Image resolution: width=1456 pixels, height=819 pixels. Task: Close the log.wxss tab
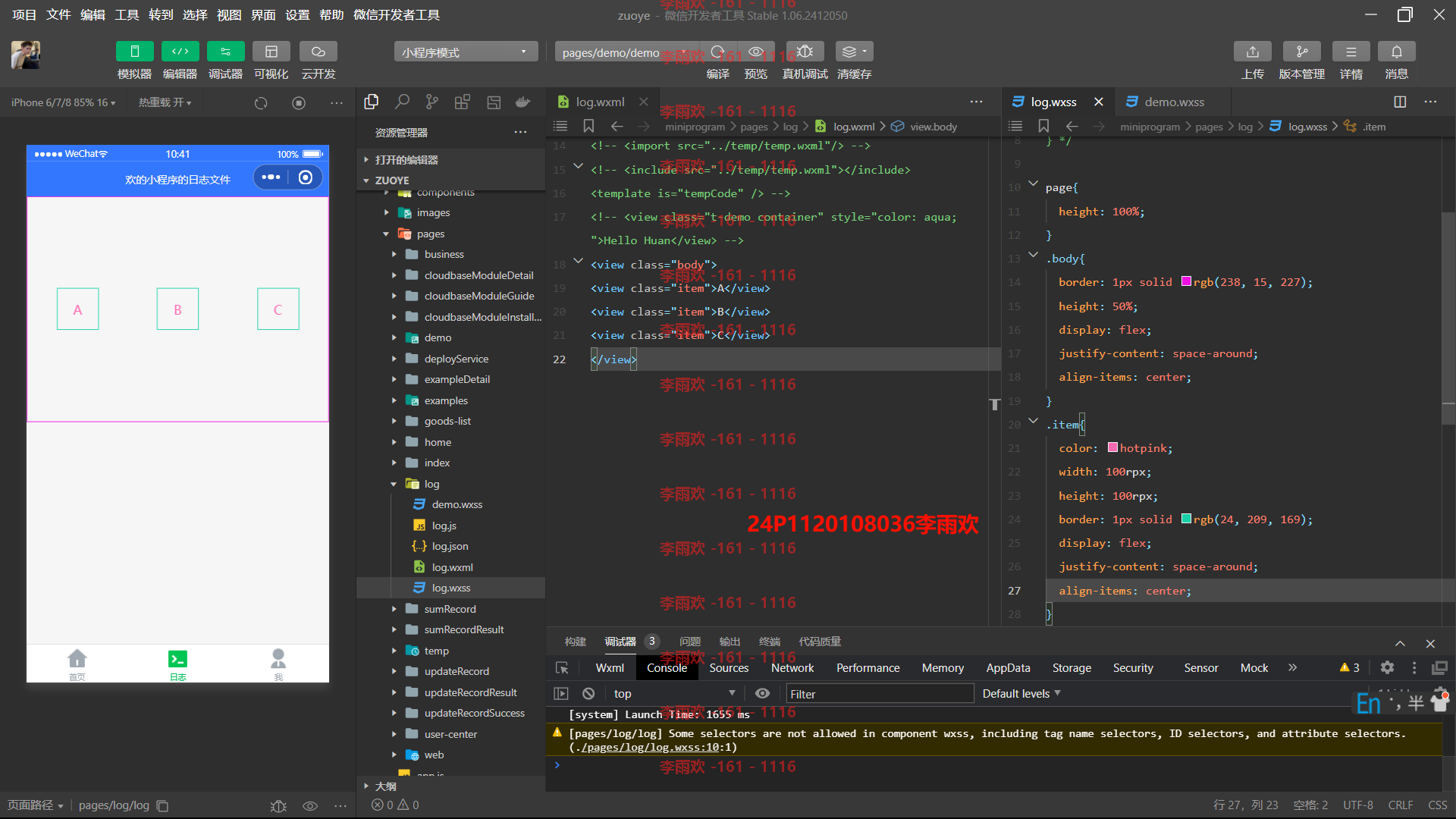(x=1098, y=102)
